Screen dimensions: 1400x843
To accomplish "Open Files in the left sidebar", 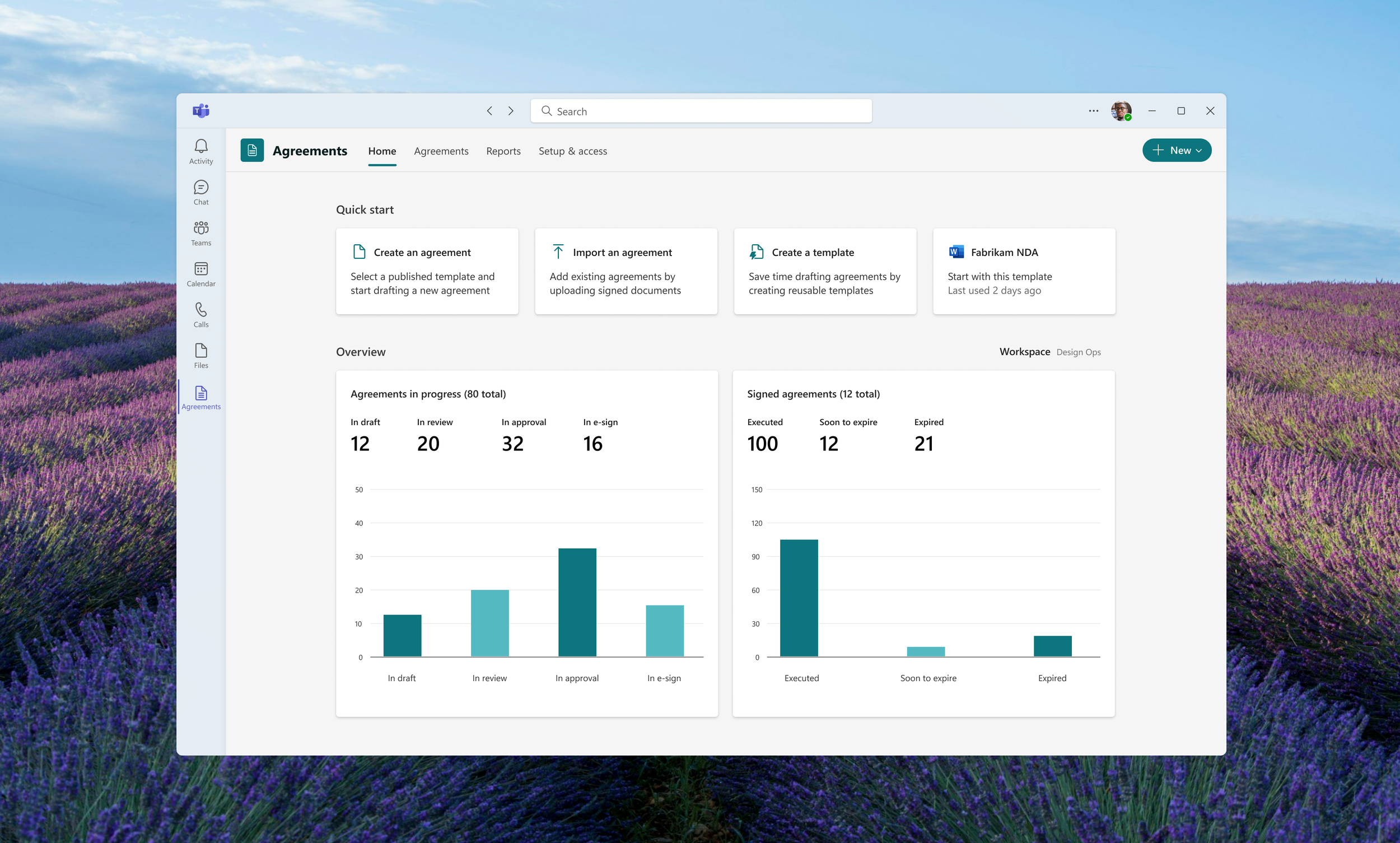I will (201, 356).
